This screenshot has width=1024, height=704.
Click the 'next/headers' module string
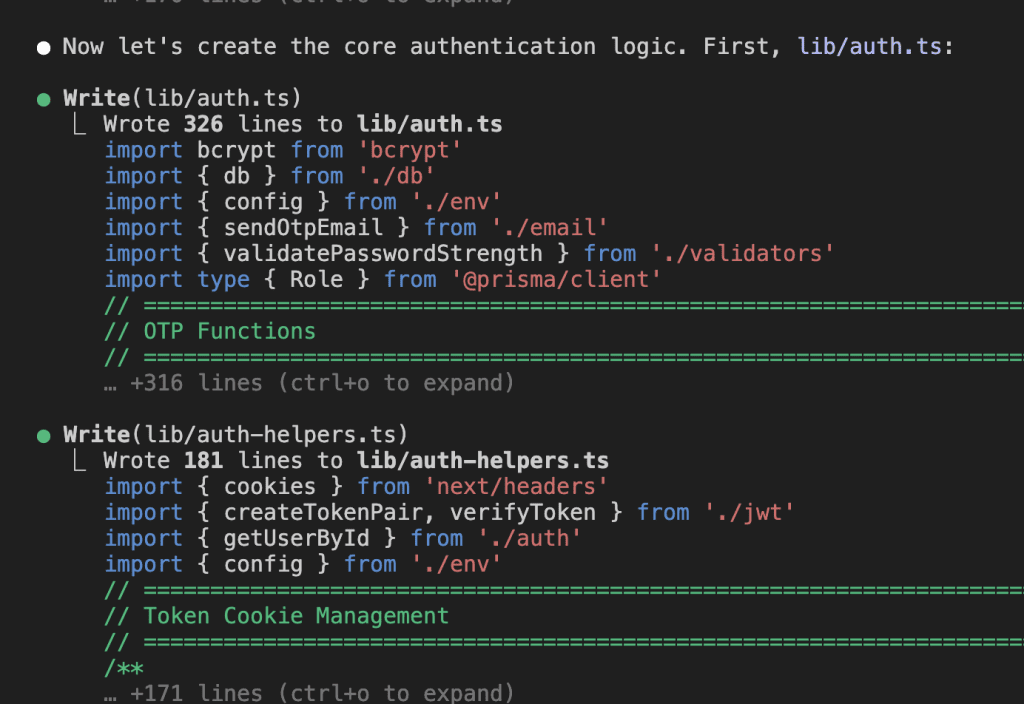516,487
